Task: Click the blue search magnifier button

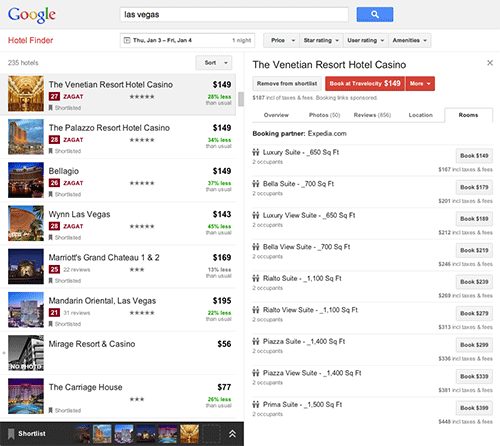Action: click(x=375, y=14)
